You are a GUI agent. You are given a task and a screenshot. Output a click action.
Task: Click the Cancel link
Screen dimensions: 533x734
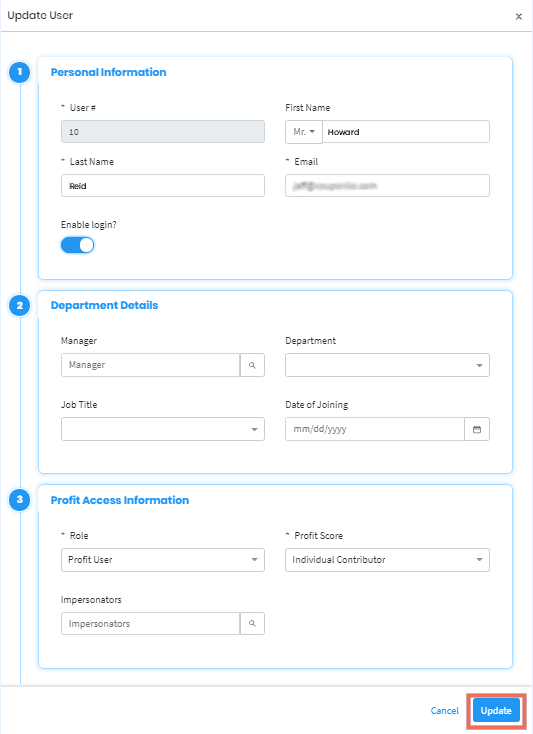point(445,711)
